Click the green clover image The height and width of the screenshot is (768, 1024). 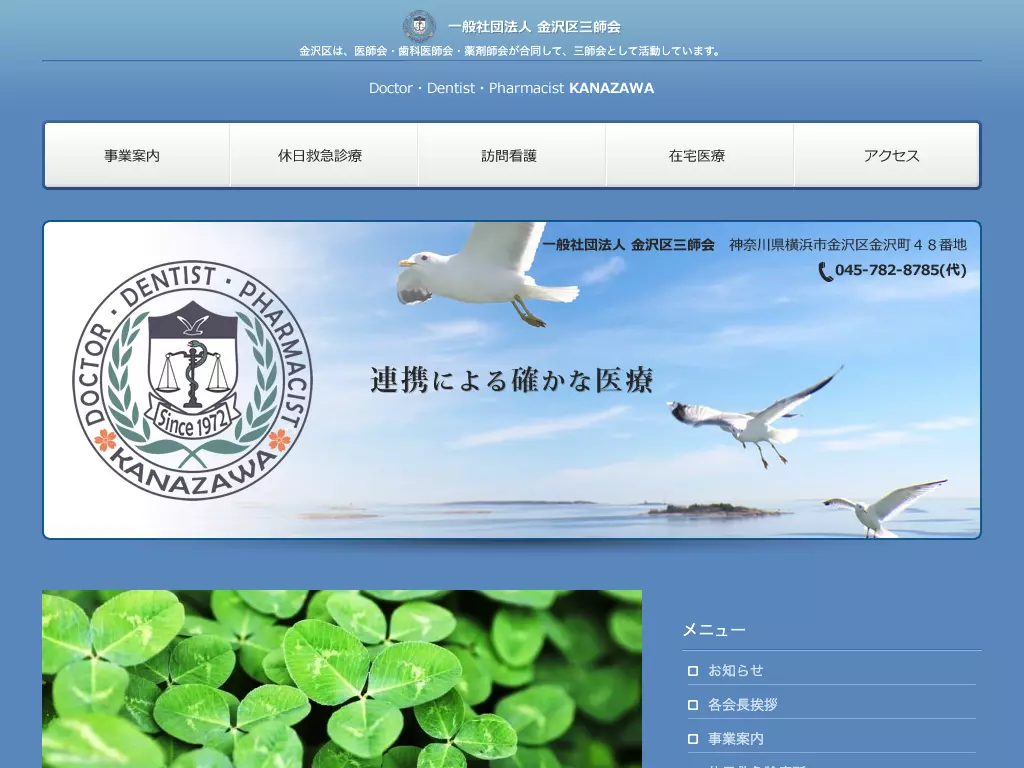coord(342,679)
